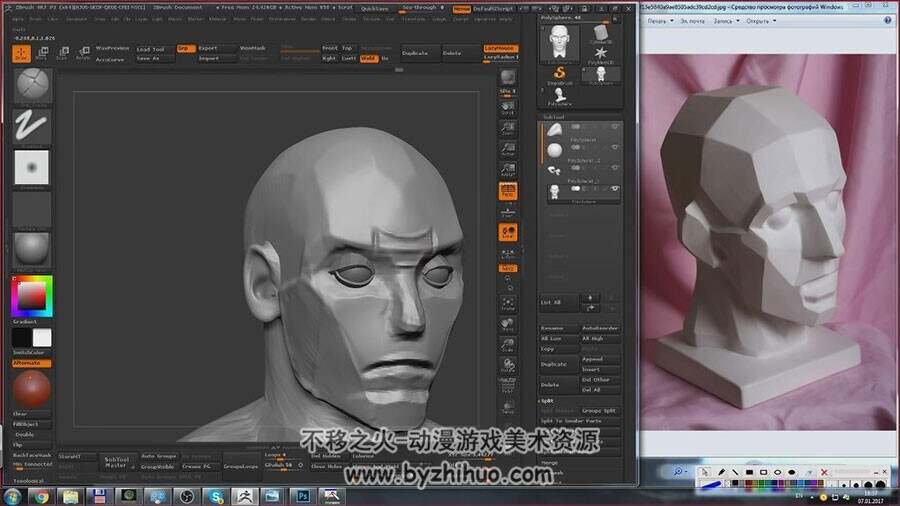Click the main color picker square
Image resolution: width=900 pixels, height=506 pixels.
coord(32,296)
